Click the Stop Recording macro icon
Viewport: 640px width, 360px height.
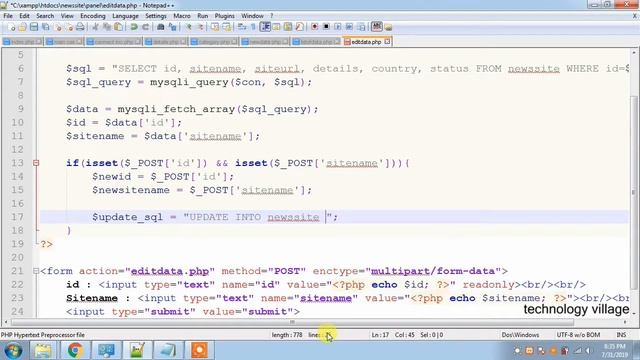point(326,27)
